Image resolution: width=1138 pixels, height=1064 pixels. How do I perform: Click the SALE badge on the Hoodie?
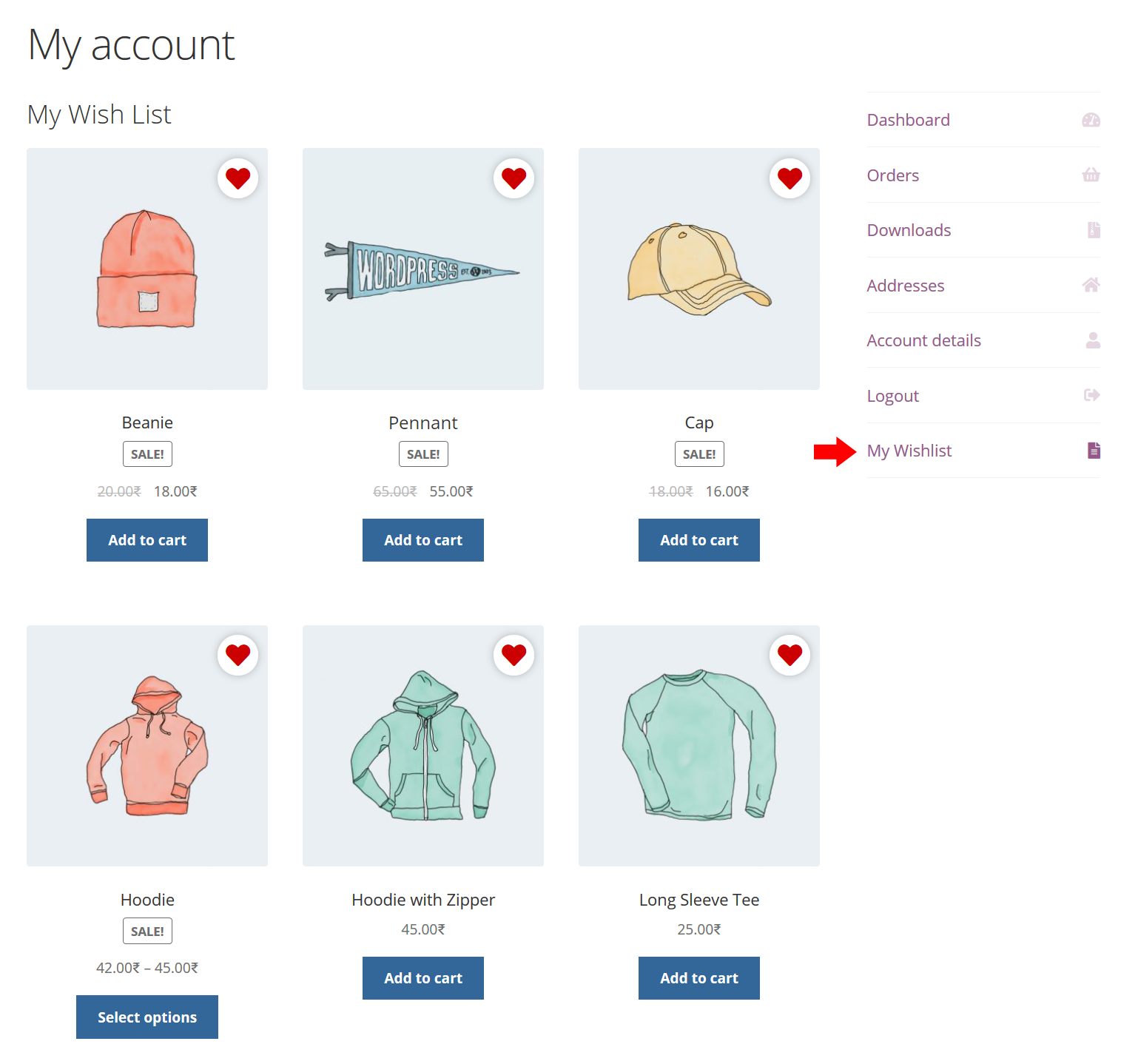point(147,931)
